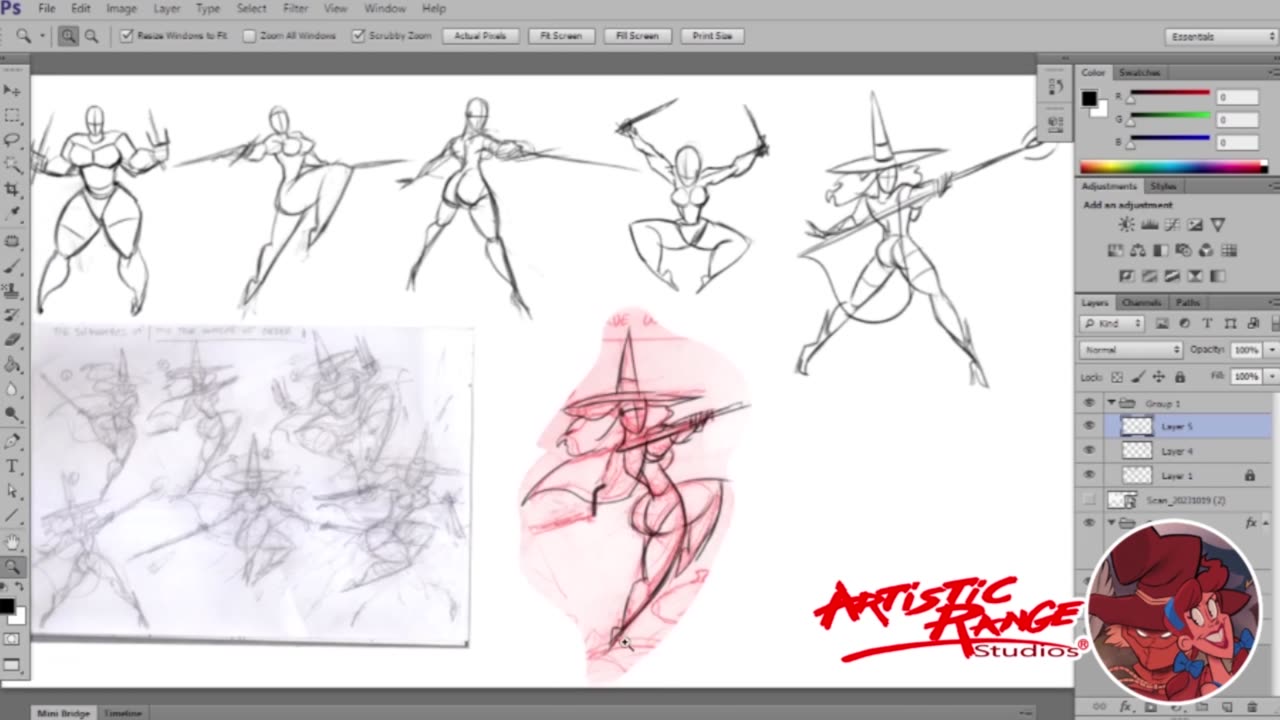
Task: Select the Zoom tool in toolbox
Action: (12, 567)
